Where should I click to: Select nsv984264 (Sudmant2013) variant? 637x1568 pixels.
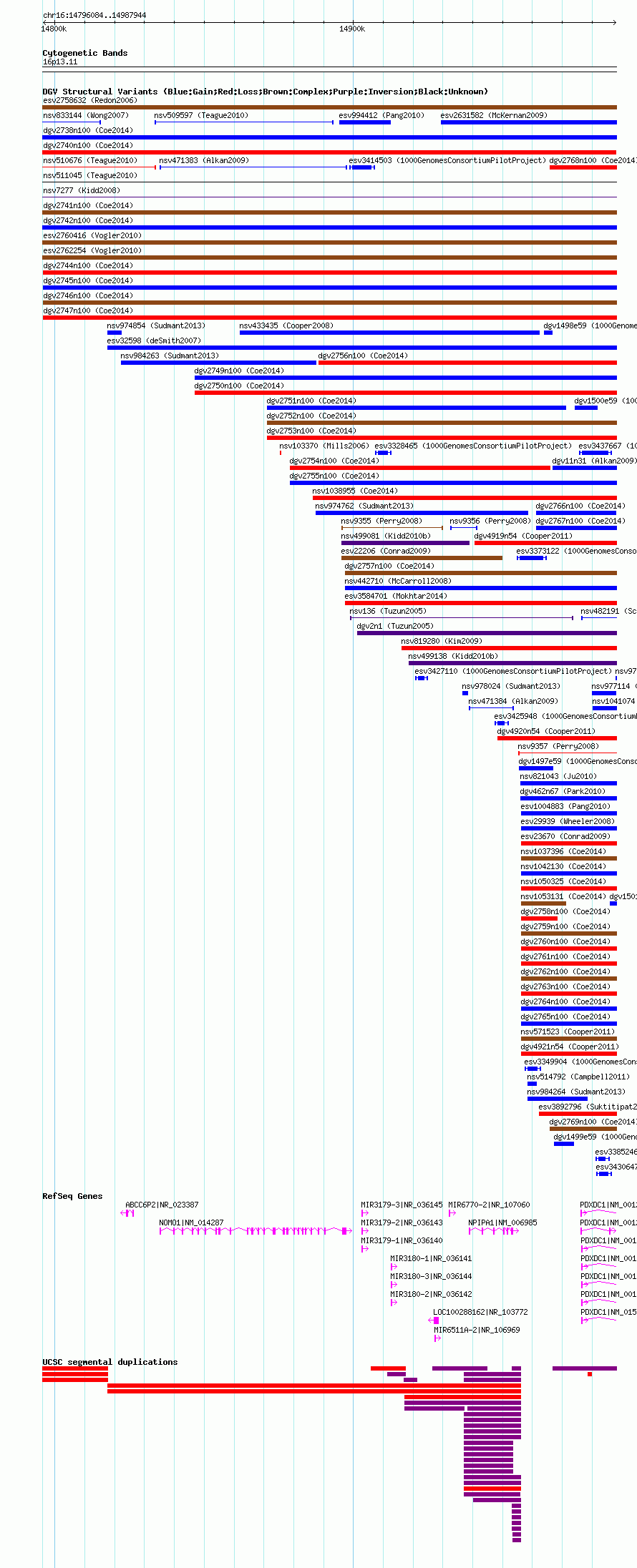pyautogui.click(x=558, y=1099)
